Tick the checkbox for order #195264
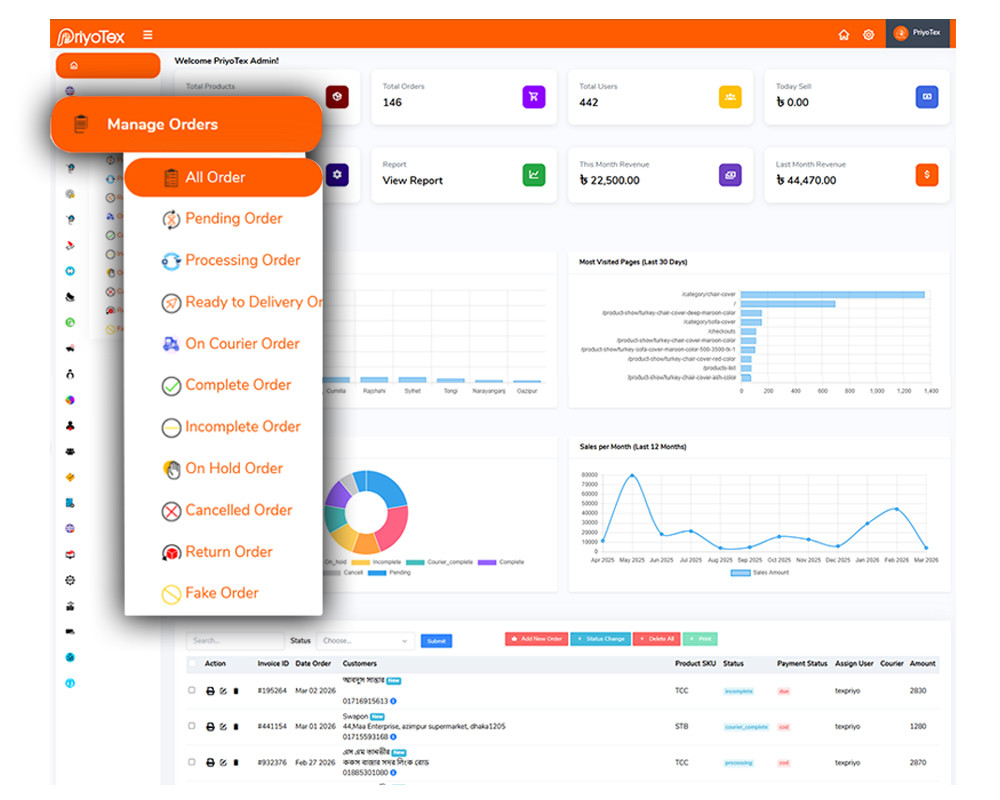 (191, 691)
